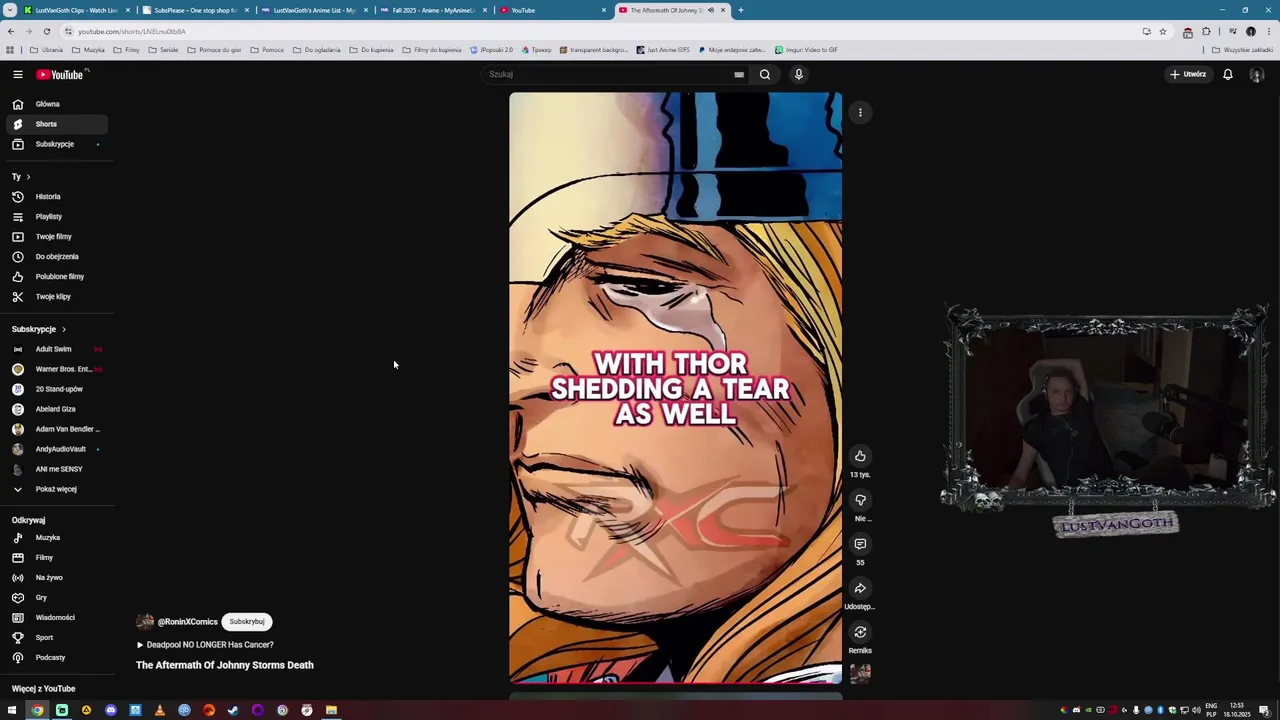The height and width of the screenshot is (720, 1280).
Task: Open the Short's three-dot options menu
Action: pos(860,112)
